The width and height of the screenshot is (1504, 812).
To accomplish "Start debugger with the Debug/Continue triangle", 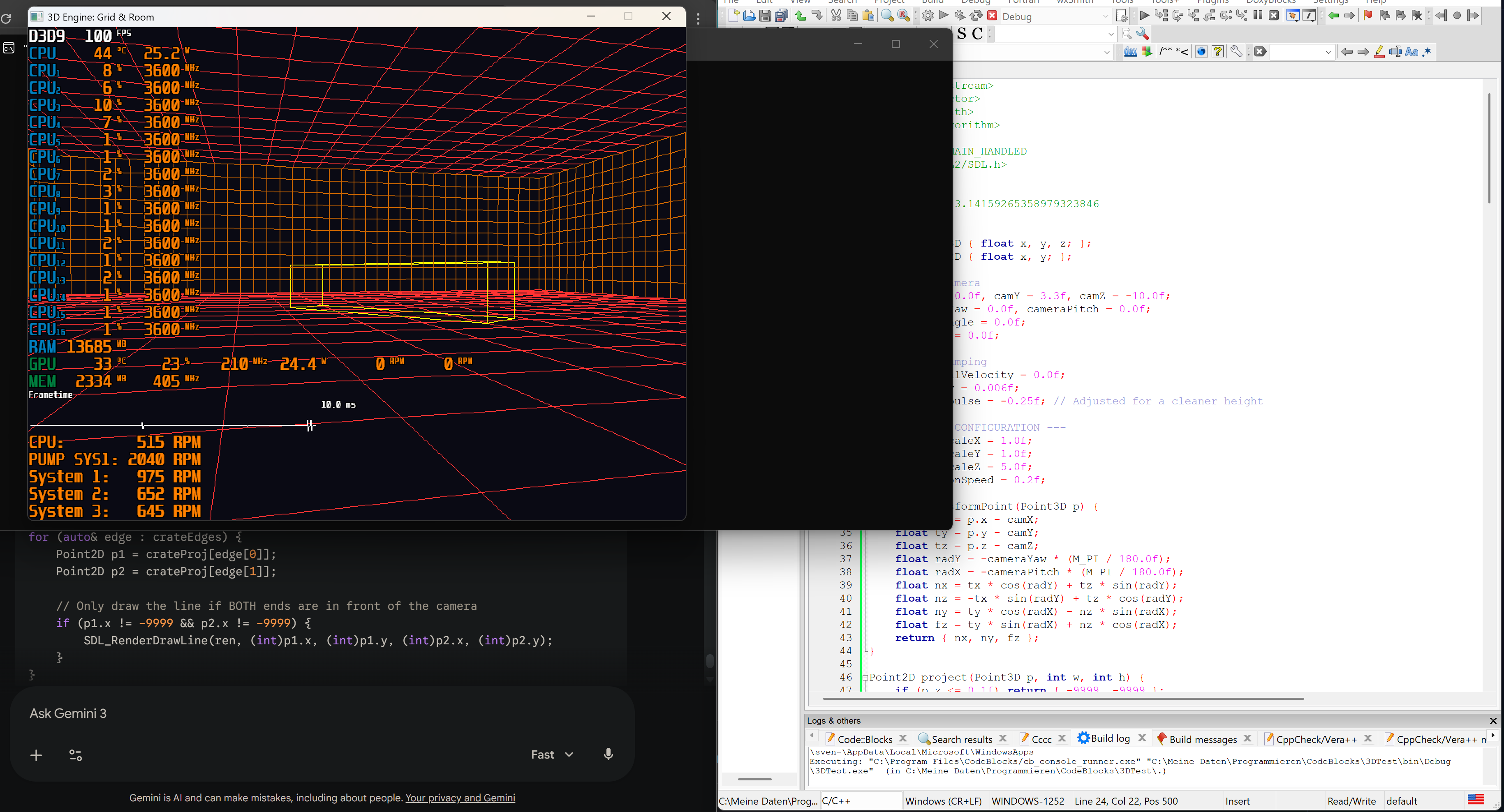I will 1144,16.
